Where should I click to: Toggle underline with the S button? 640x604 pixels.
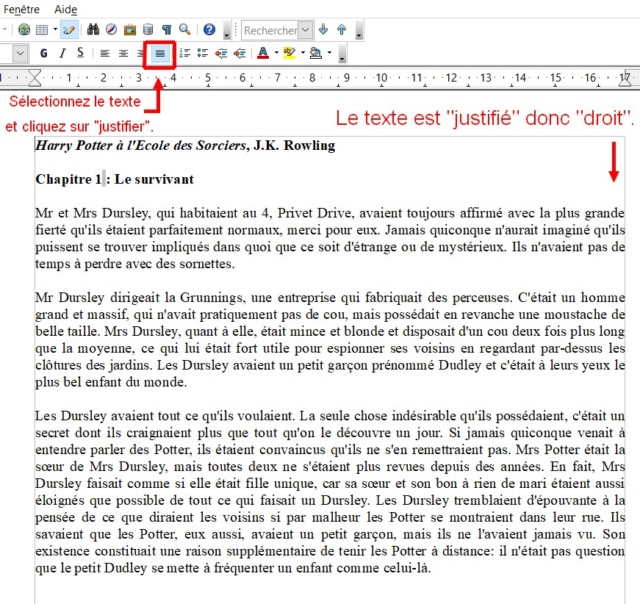pos(80,53)
